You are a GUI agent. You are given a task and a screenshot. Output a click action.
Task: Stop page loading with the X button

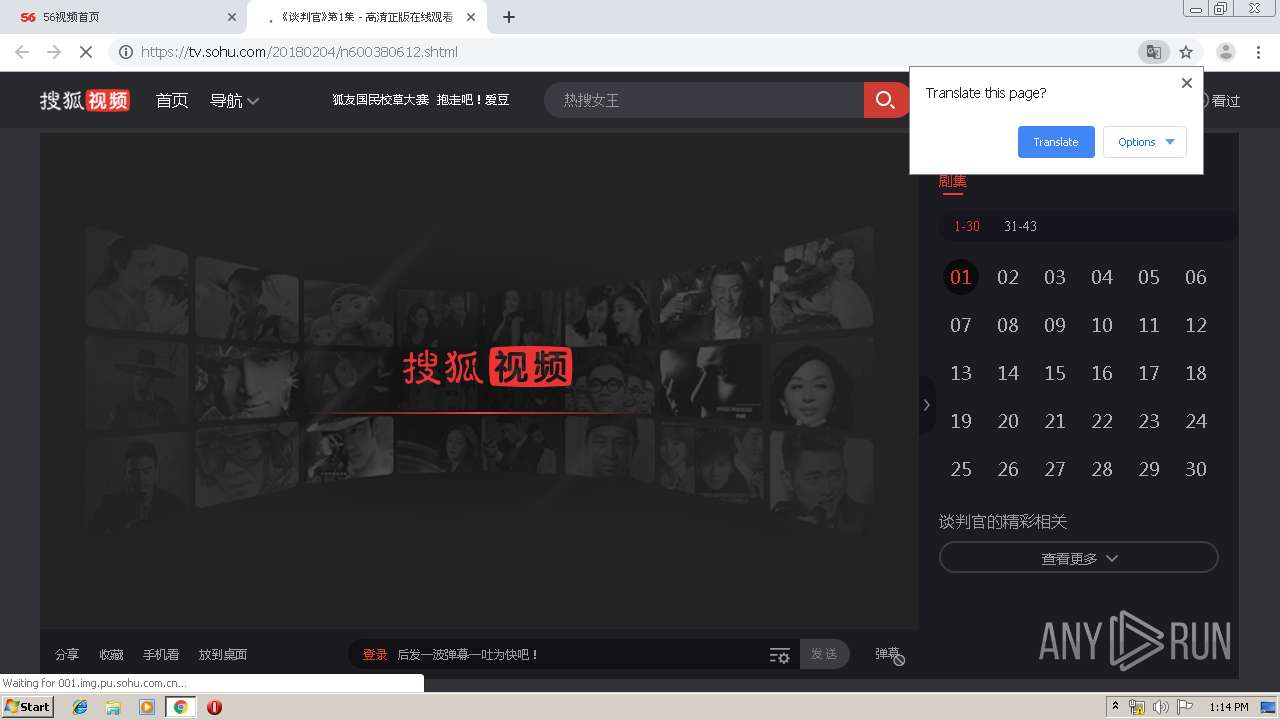86,52
